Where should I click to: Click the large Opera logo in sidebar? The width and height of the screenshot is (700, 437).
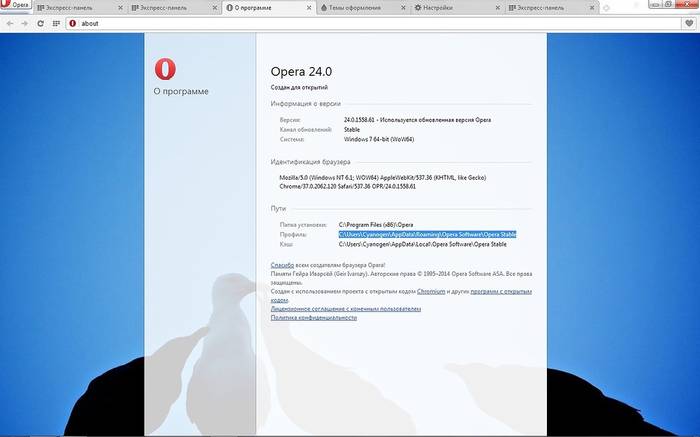pyautogui.click(x=166, y=68)
